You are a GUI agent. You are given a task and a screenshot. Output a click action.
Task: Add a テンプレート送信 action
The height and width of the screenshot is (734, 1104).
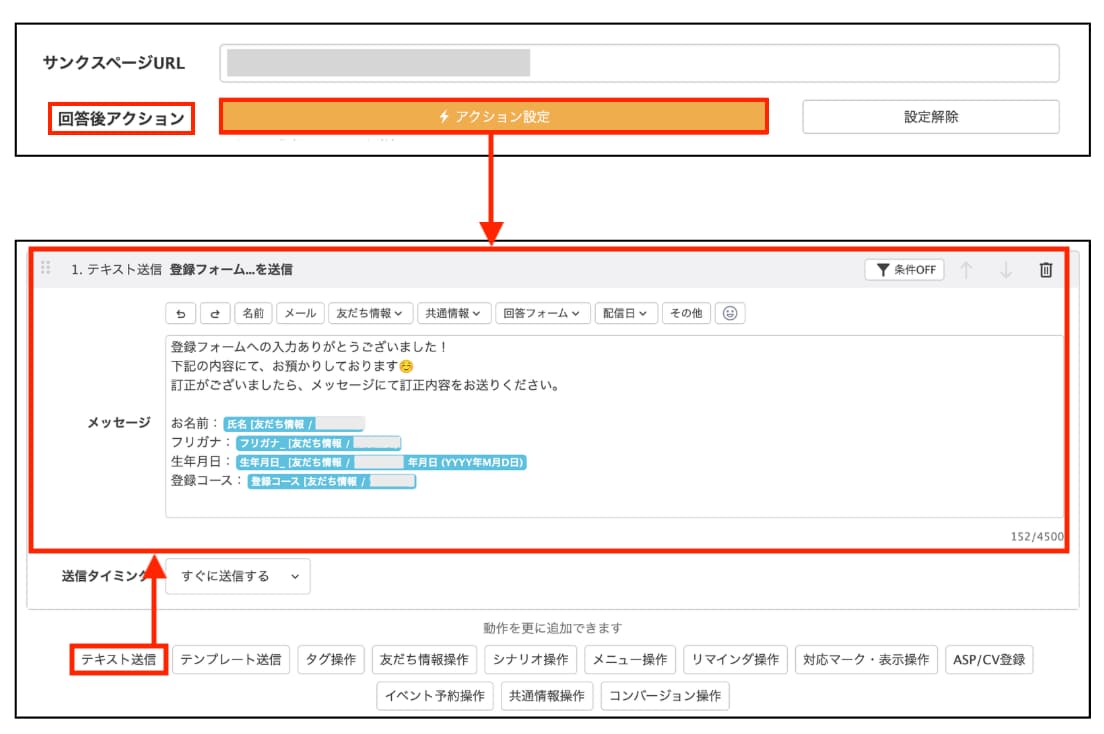pyautogui.click(x=232, y=659)
